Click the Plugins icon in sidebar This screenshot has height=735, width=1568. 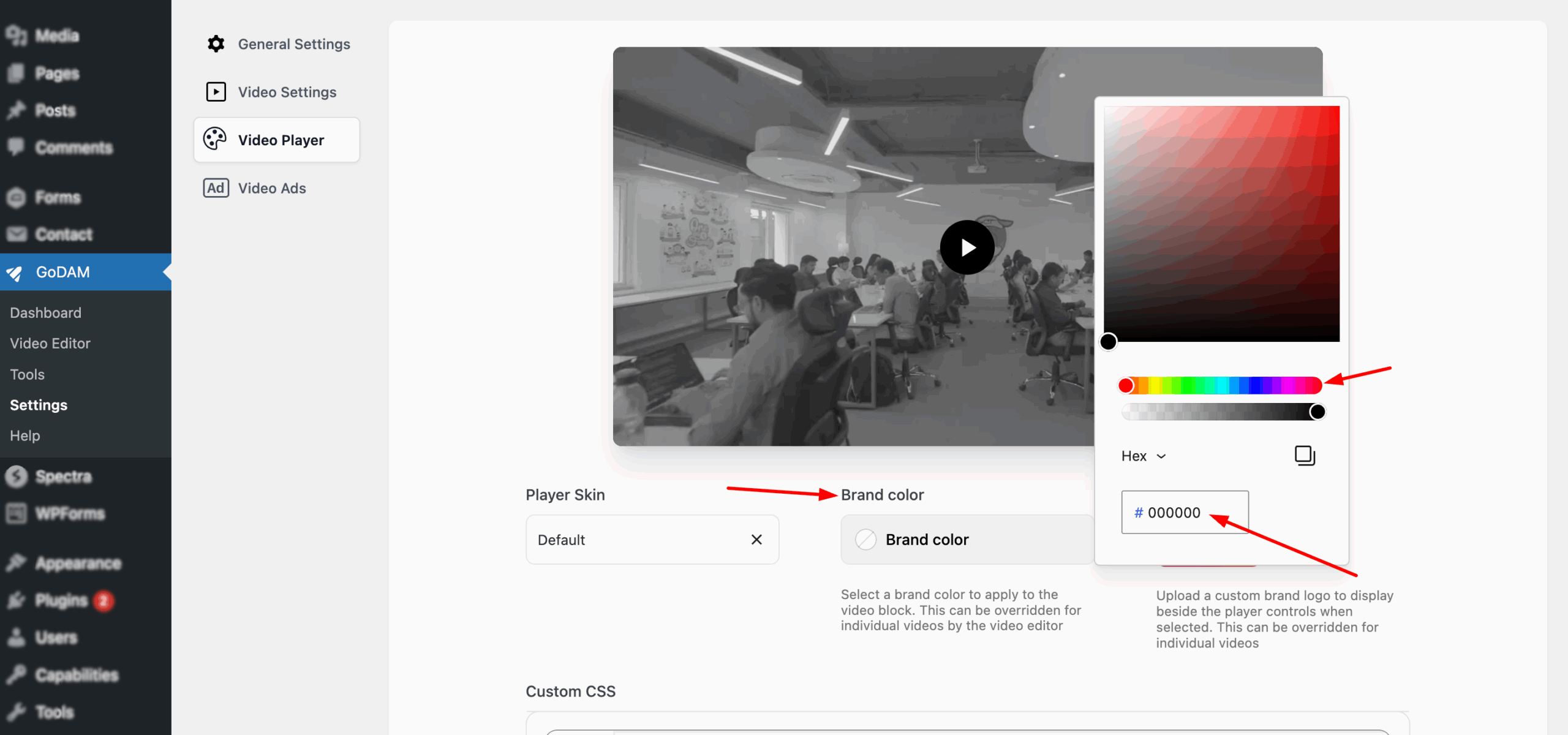point(16,600)
